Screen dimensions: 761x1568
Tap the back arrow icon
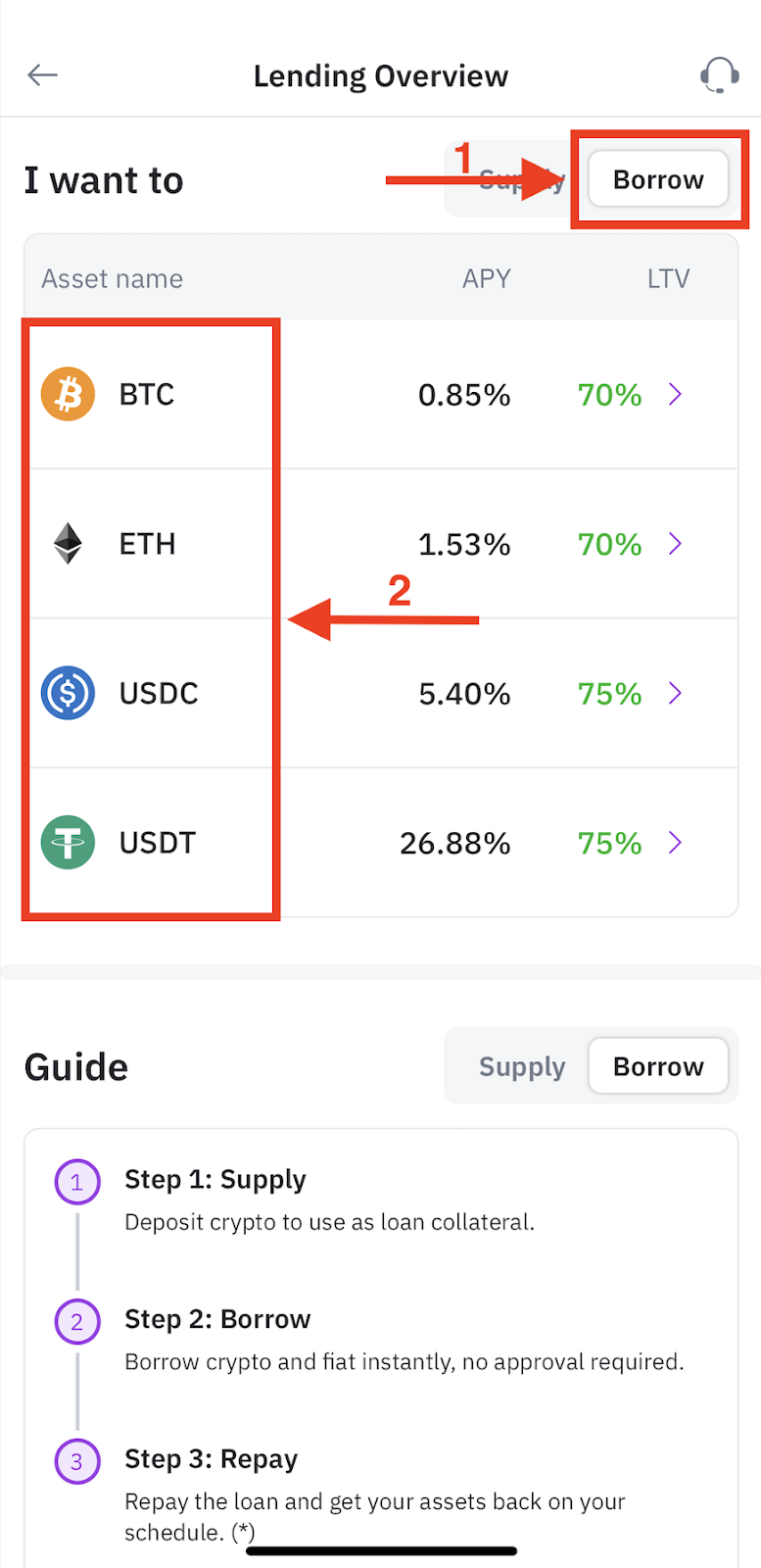(43, 74)
